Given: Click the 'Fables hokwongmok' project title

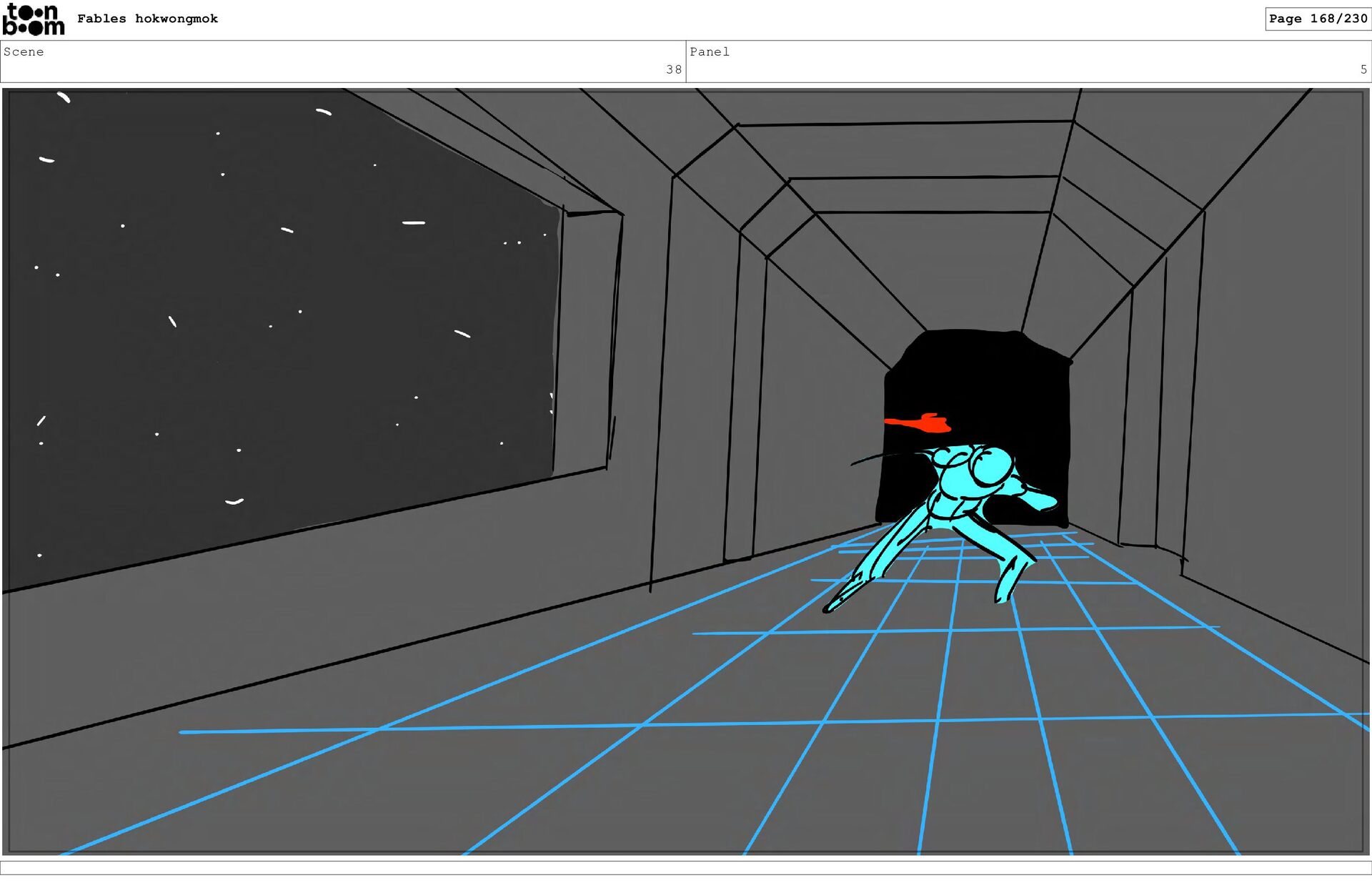Looking at the screenshot, I should click(147, 19).
